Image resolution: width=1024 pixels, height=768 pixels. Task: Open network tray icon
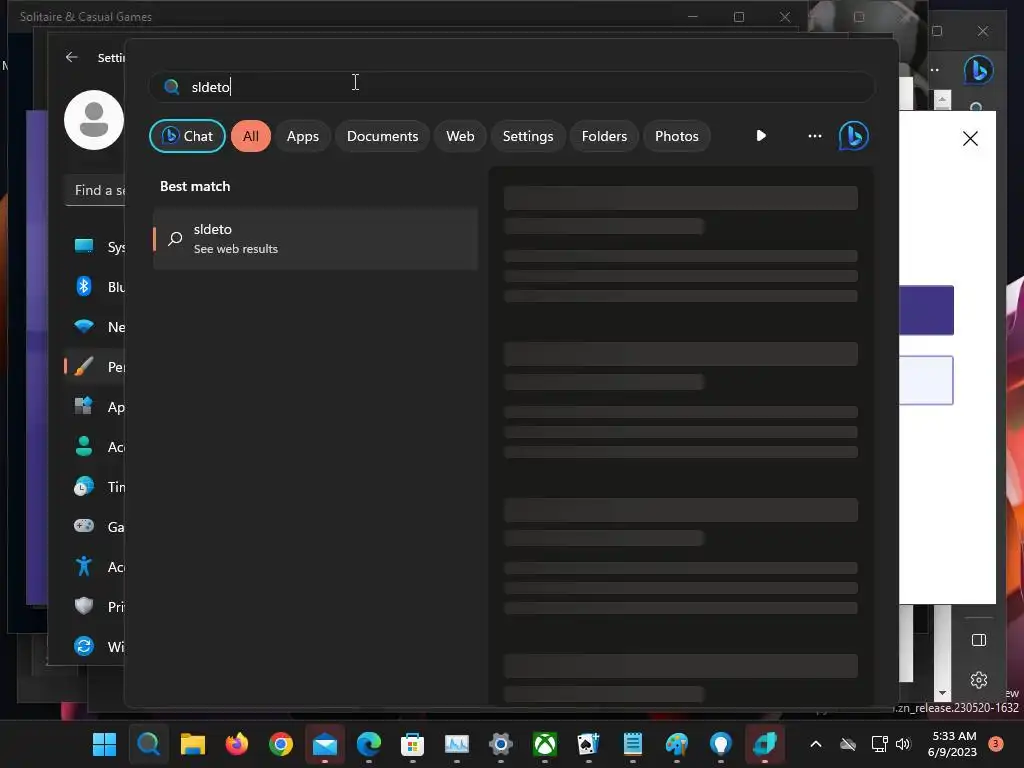[x=879, y=744]
